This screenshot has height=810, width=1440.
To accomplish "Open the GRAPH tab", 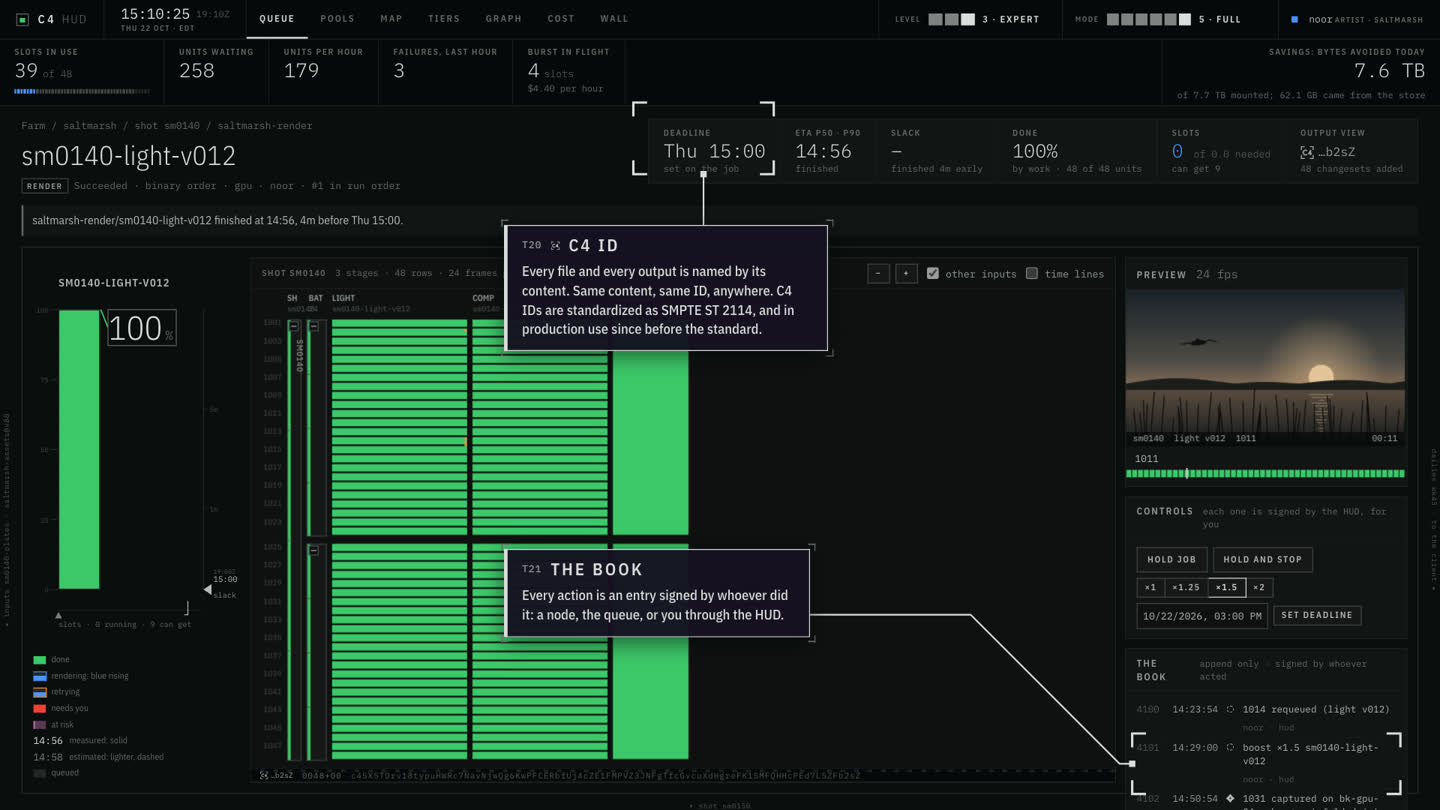I will [504, 19].
